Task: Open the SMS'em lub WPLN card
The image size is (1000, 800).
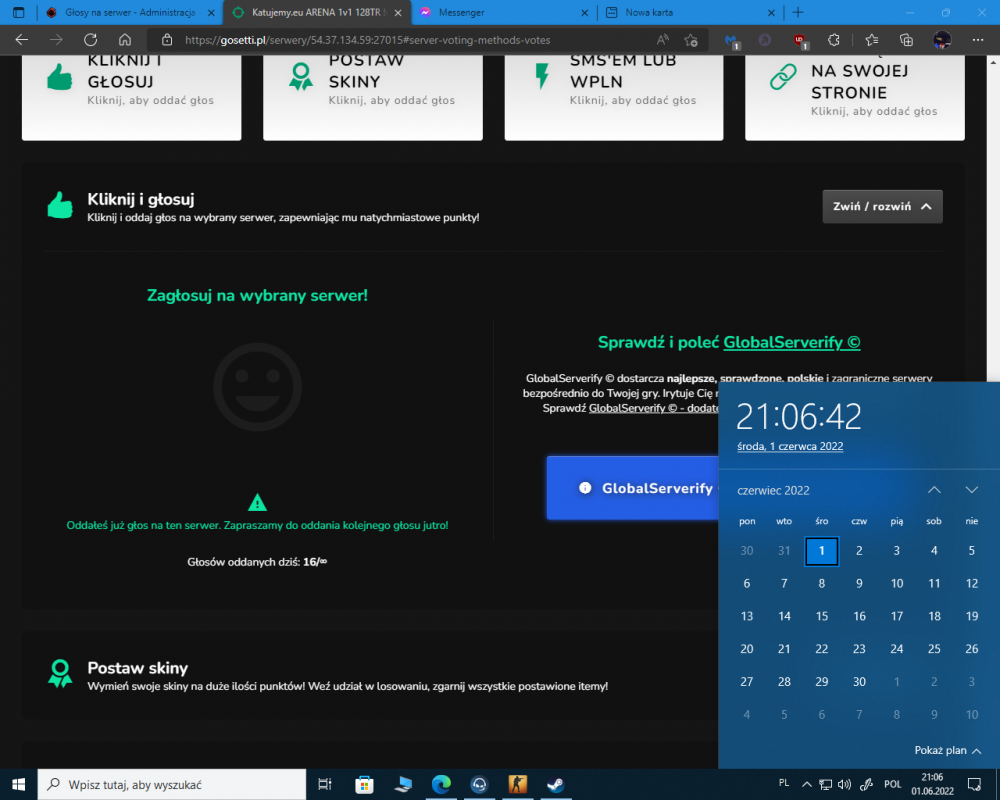Action: (614, 98)
